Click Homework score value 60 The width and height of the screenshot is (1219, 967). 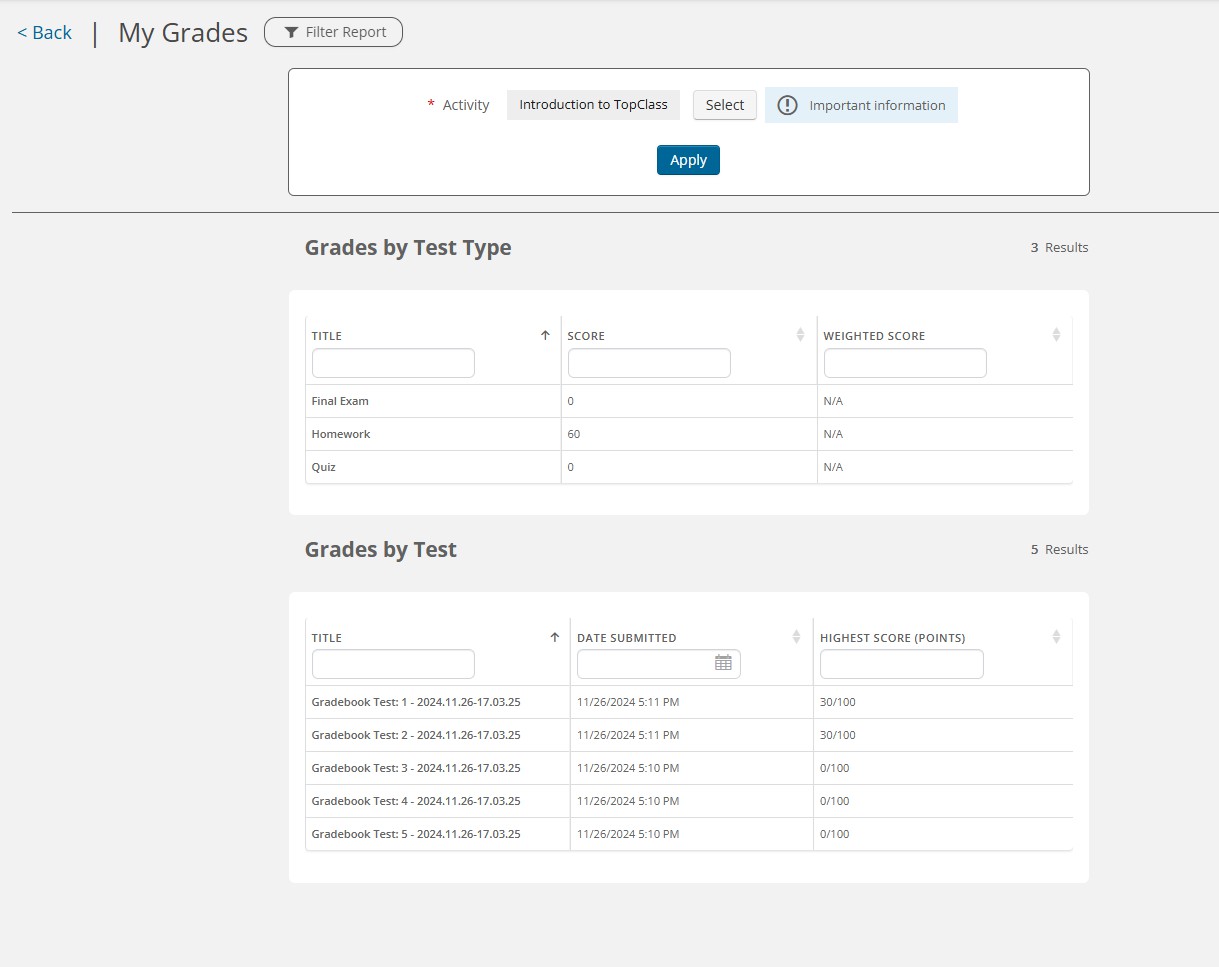(574, 434)
